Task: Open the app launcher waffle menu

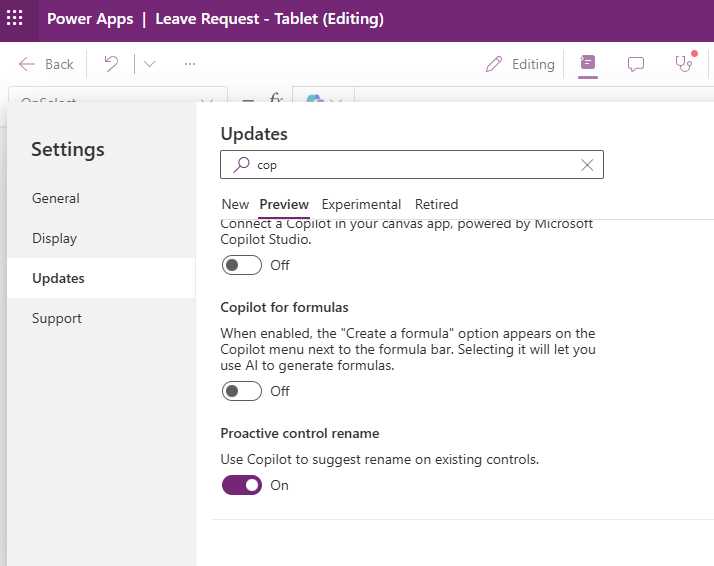Action: click(x=15, y=19)
